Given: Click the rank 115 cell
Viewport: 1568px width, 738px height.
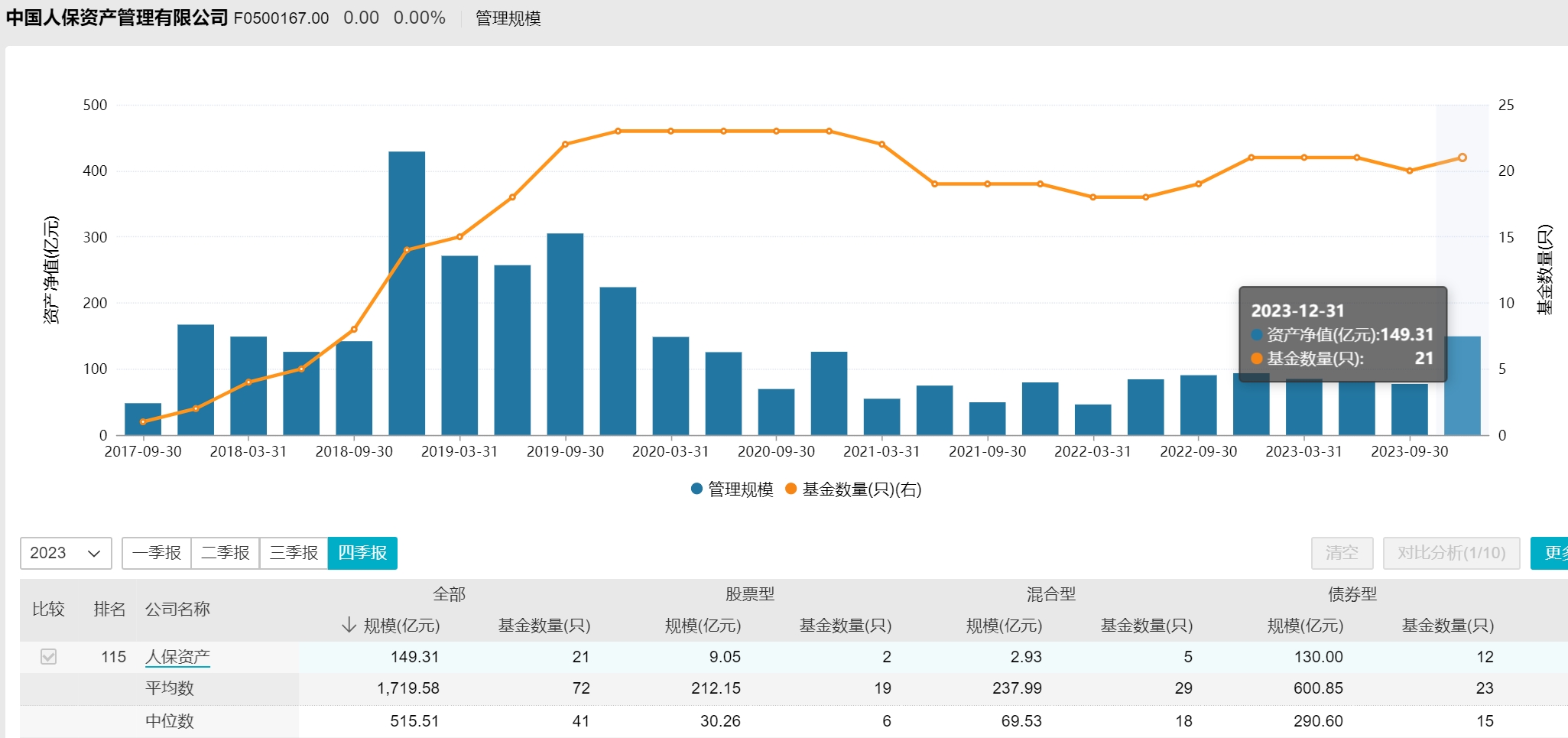Looking at the screenshot, I should coord(113,657).
